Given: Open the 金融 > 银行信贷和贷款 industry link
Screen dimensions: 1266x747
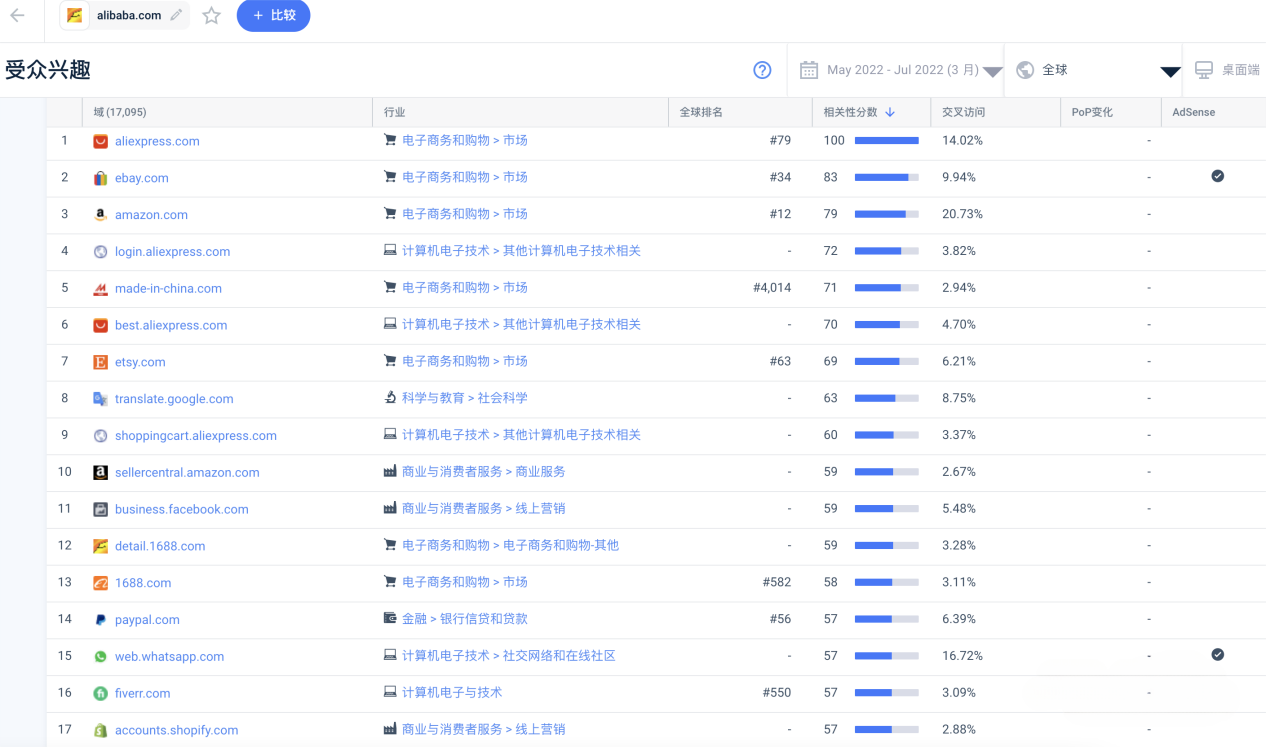Looking at the screenshot, I should (x=465, y=619).
